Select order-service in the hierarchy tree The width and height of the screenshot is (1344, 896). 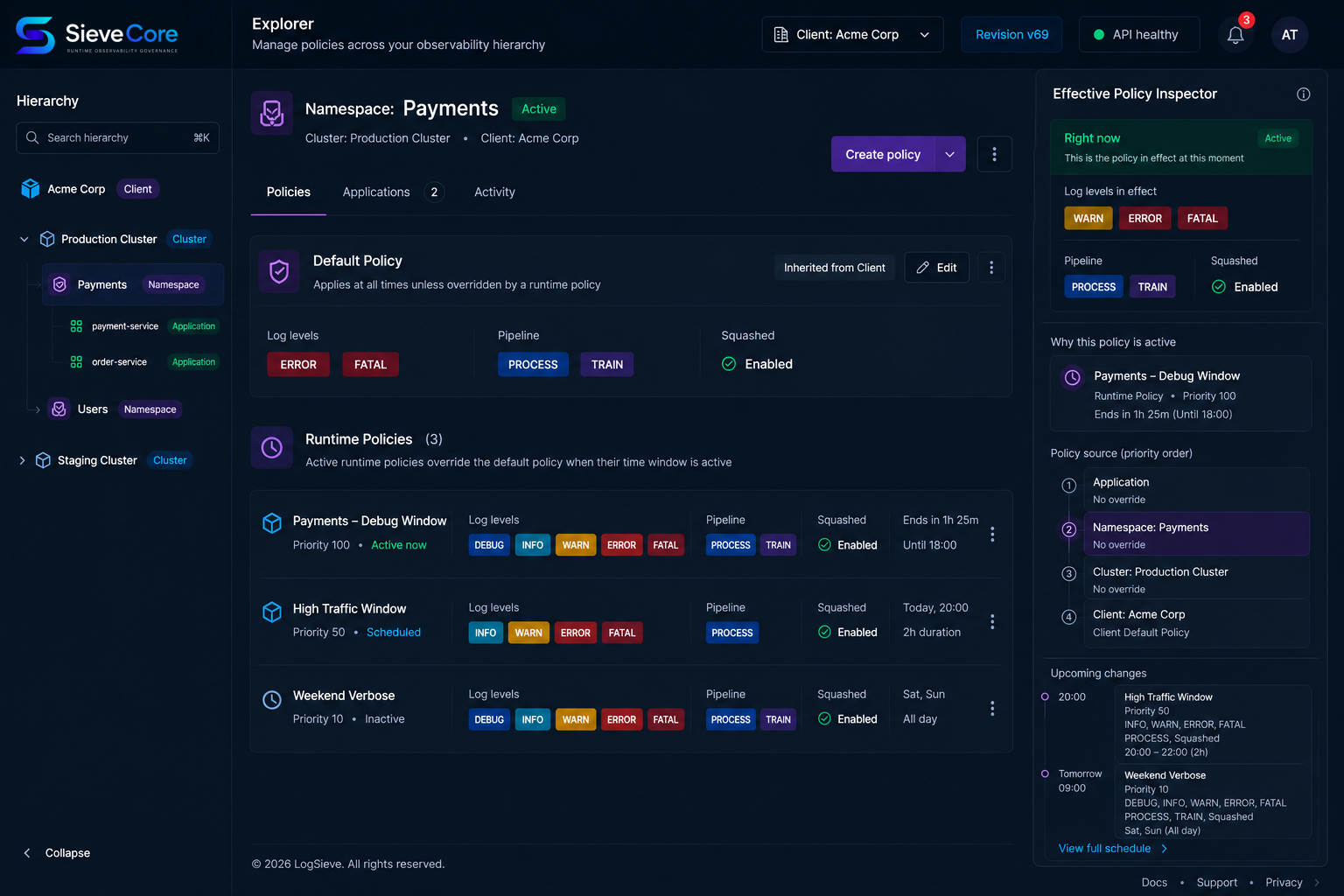pos(119,362)
